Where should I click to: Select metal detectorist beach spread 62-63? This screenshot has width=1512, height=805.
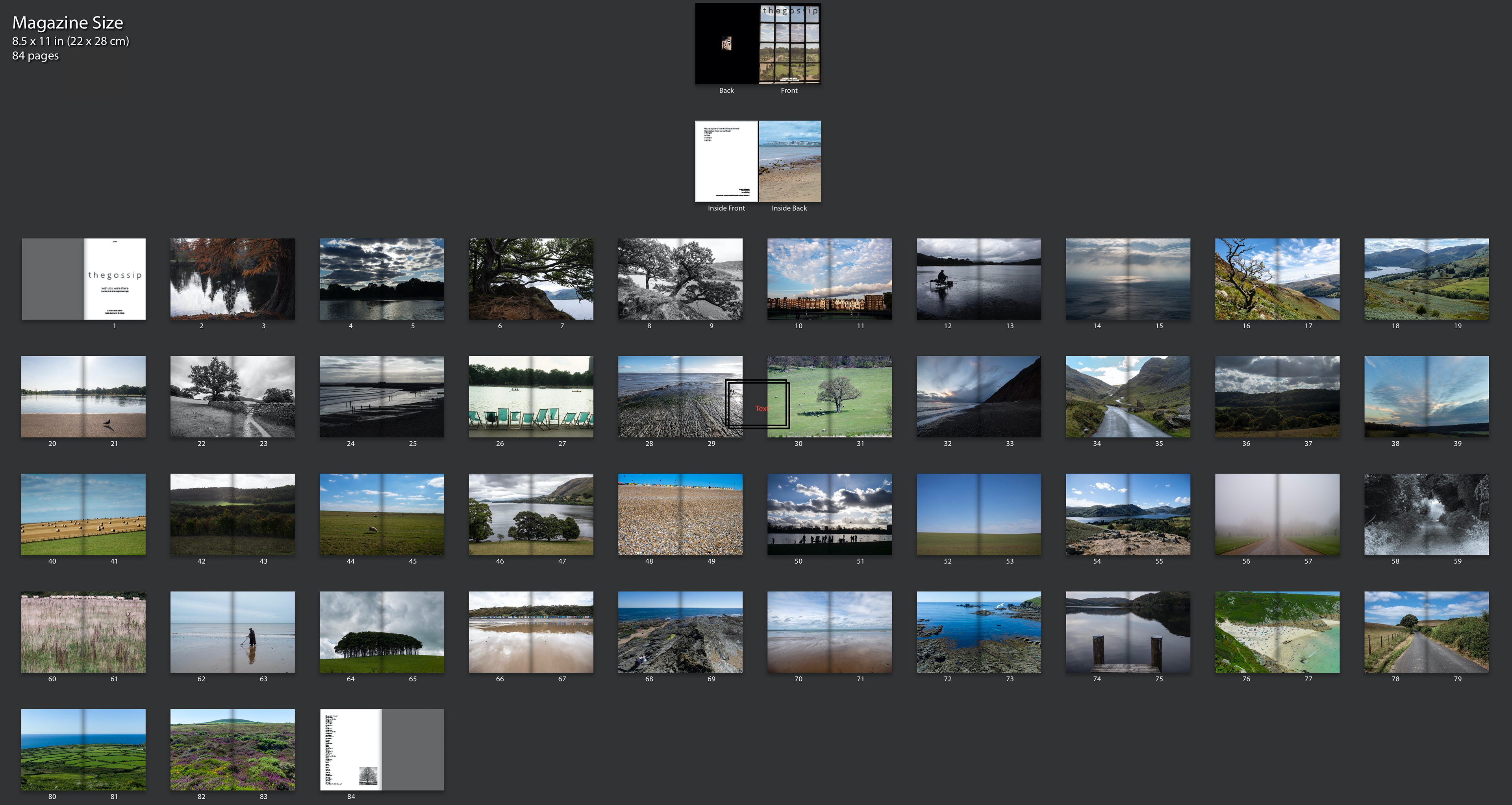click(x=232, y=632)
